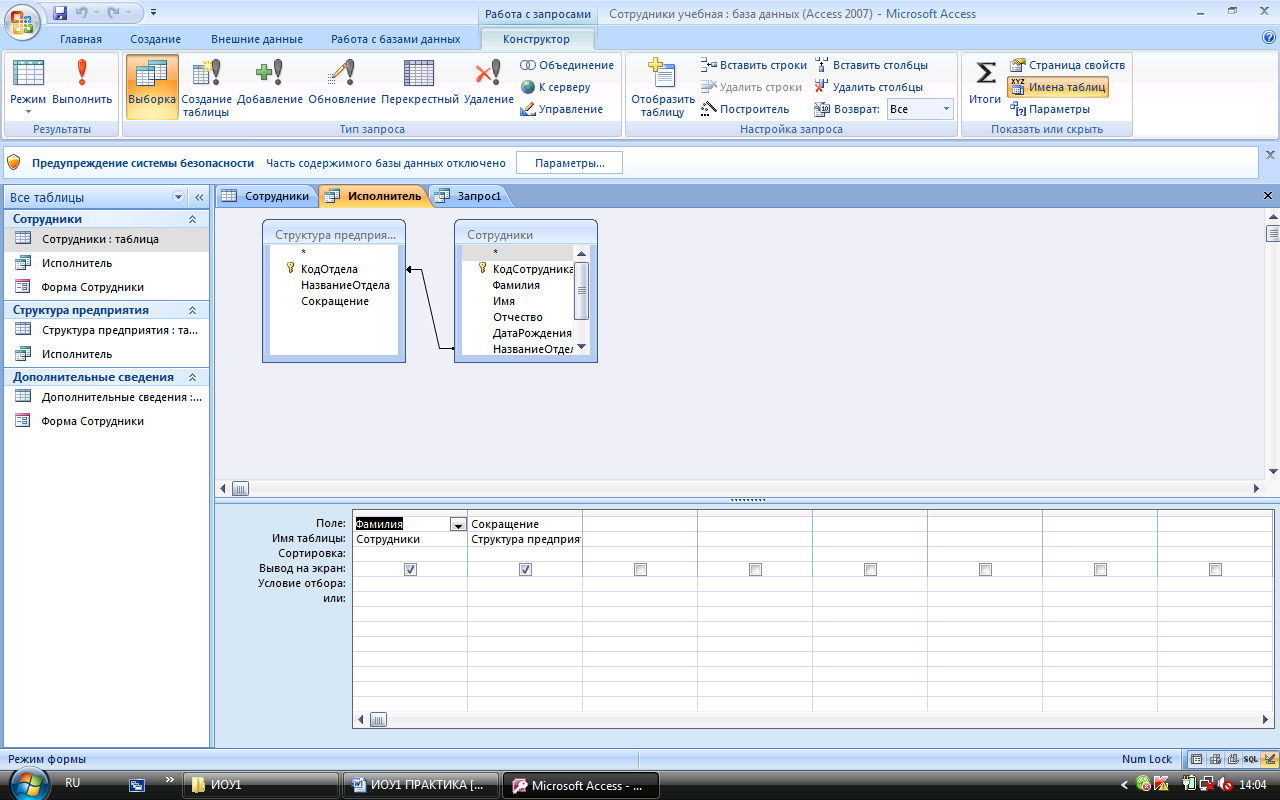
Task: Open the Построитель expression builder
Action: [745, 109]
